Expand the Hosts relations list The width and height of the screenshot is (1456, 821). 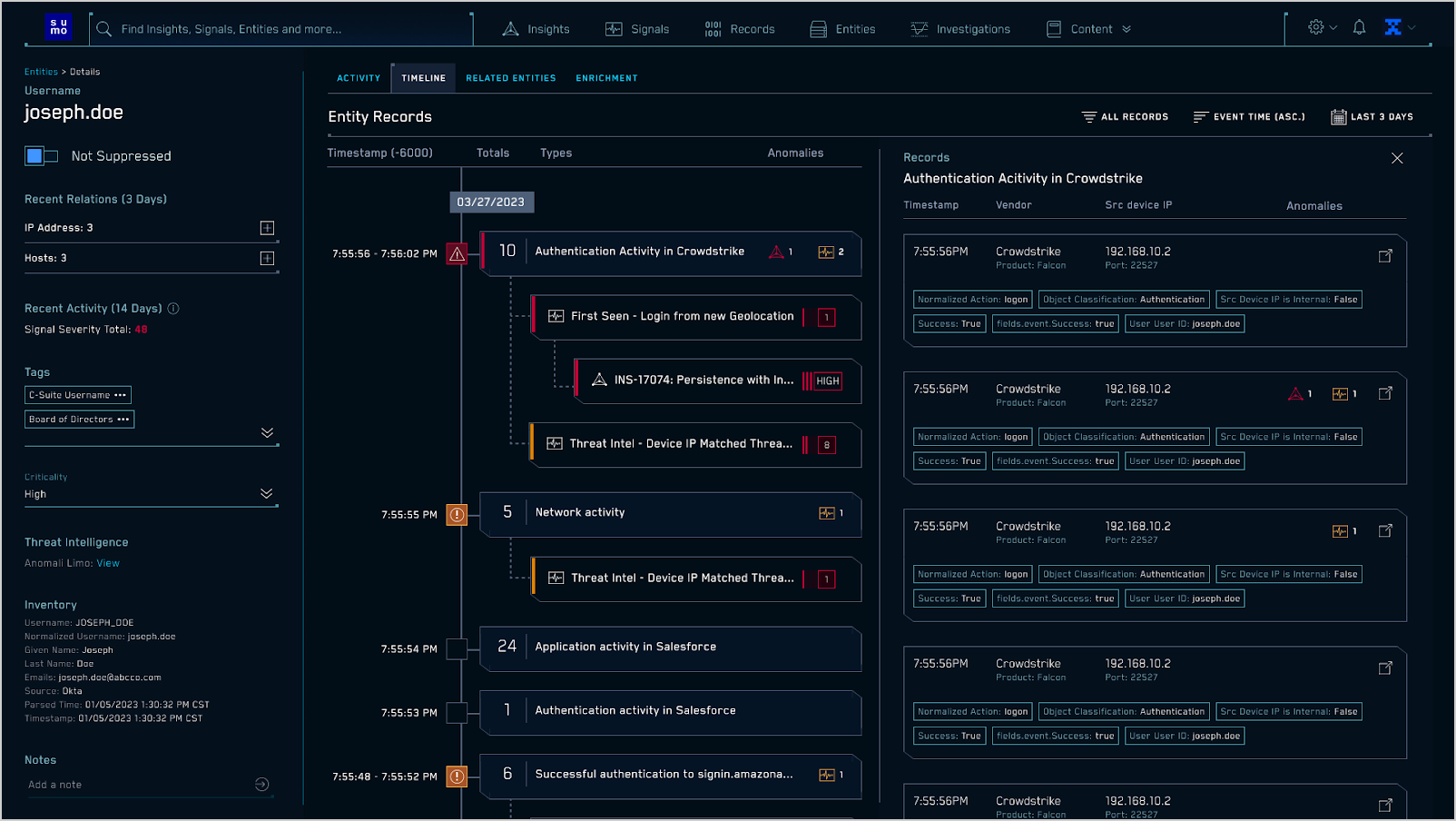(x=267, y=259)
